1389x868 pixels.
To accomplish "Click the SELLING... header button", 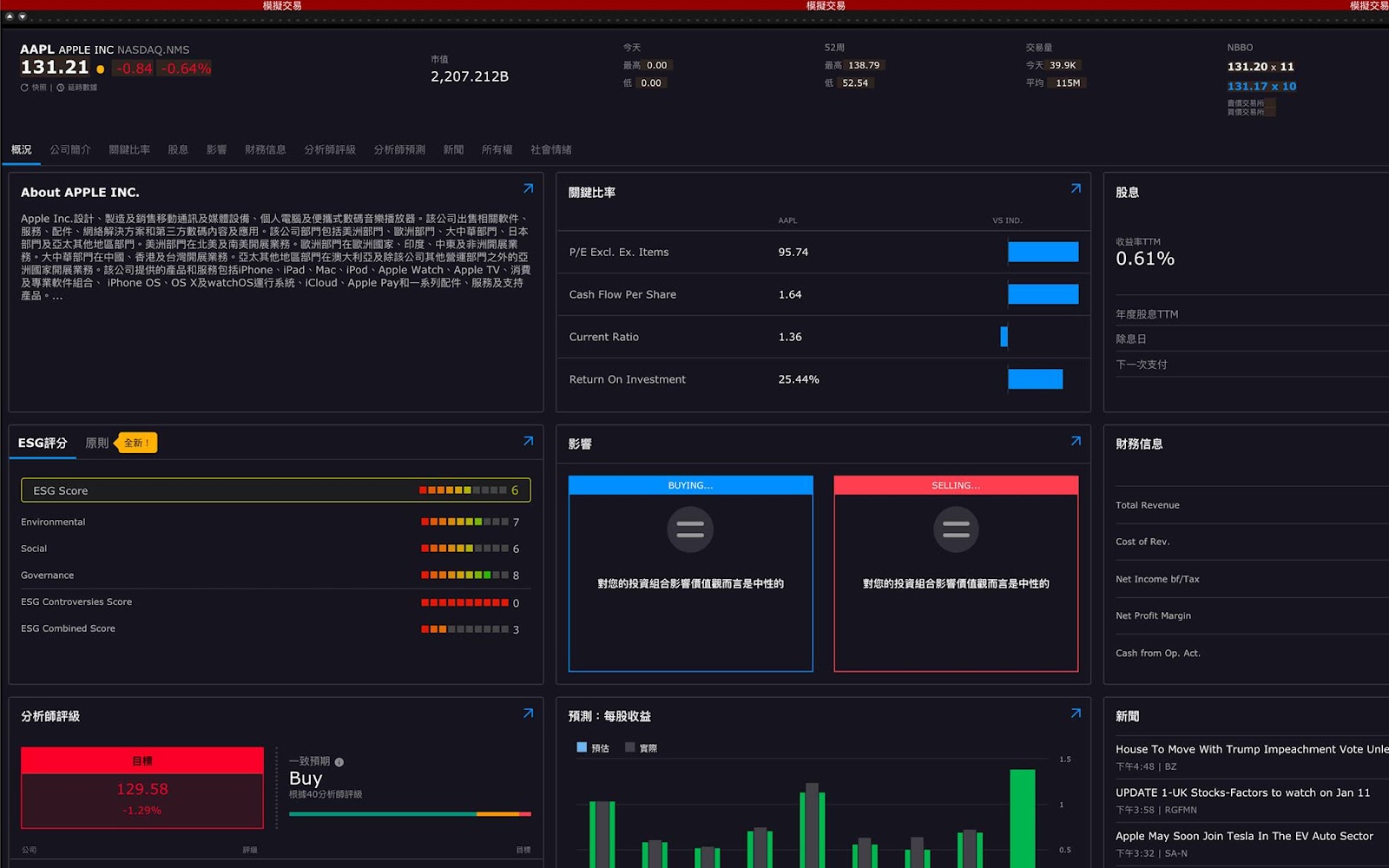I will (956, 485).
